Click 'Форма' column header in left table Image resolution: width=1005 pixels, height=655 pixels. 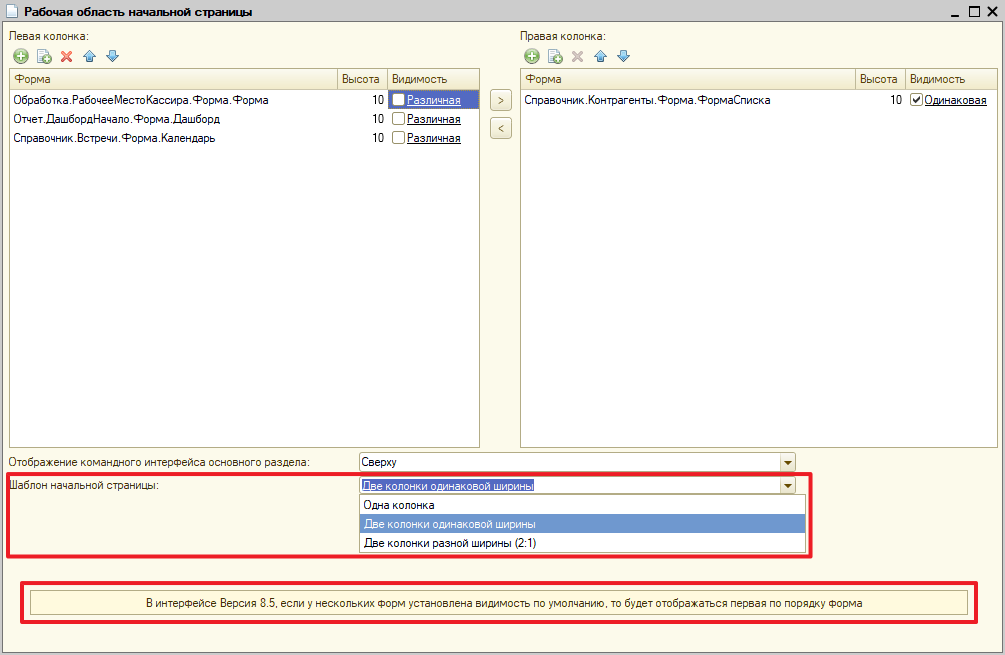173,79
